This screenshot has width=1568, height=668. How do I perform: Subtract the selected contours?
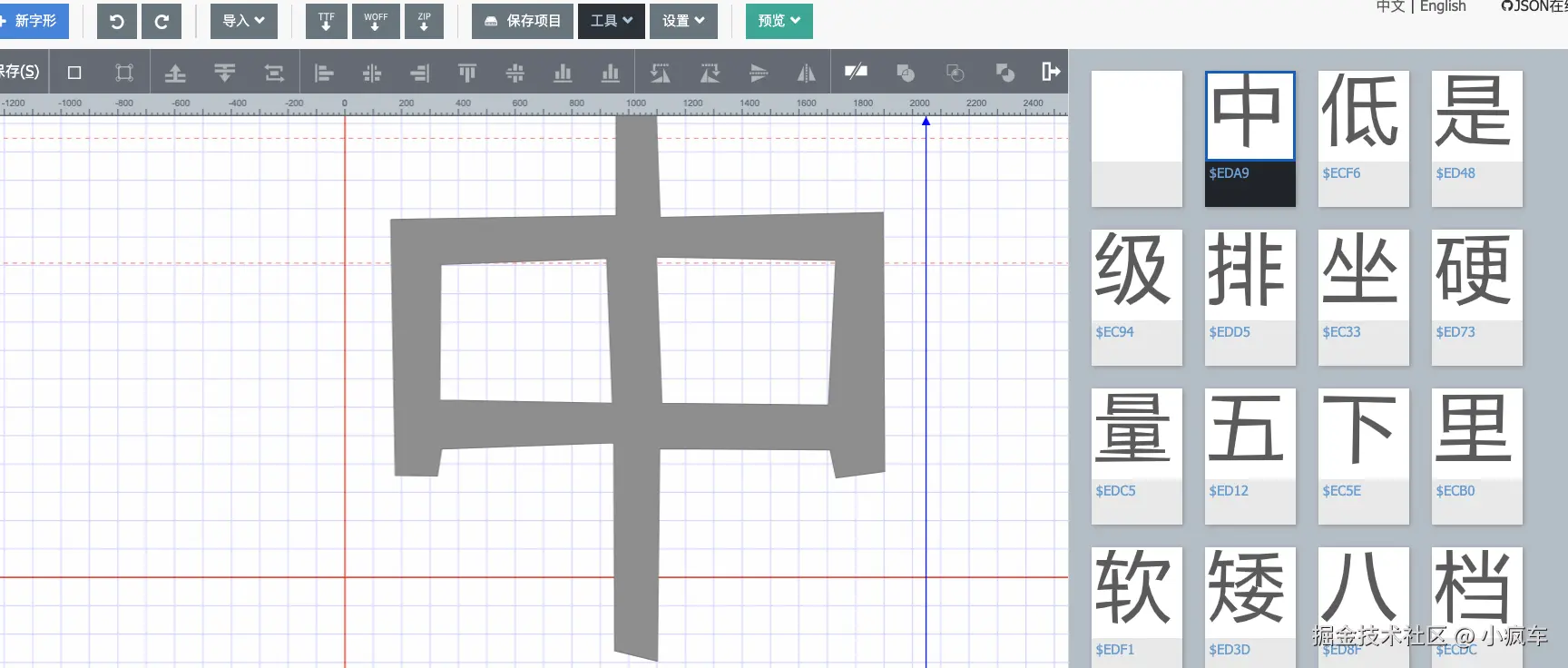click(1004, 73)
